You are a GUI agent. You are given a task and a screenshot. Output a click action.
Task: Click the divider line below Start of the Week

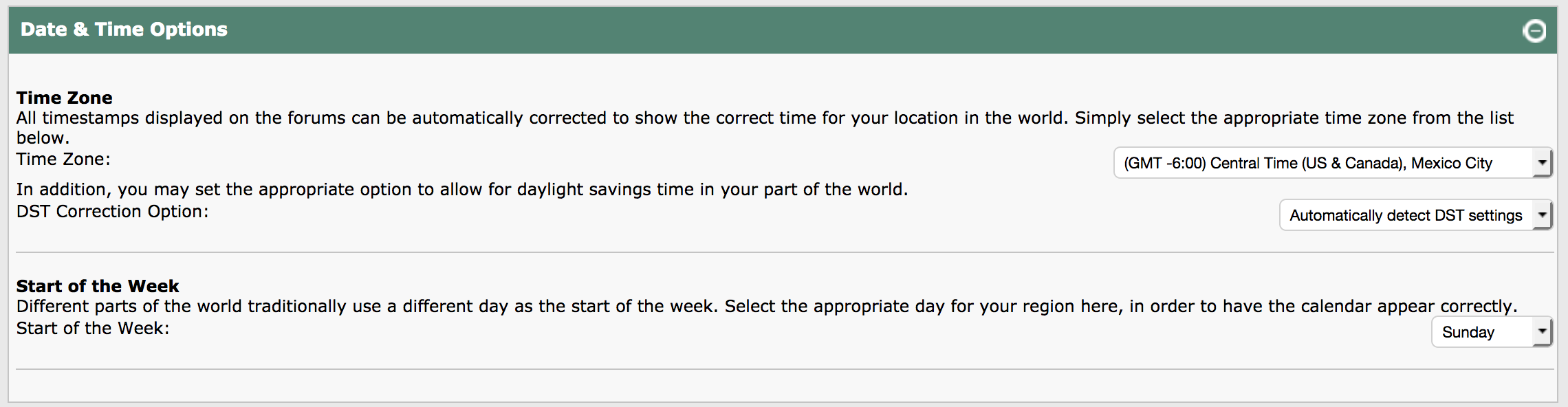(784, 369)
